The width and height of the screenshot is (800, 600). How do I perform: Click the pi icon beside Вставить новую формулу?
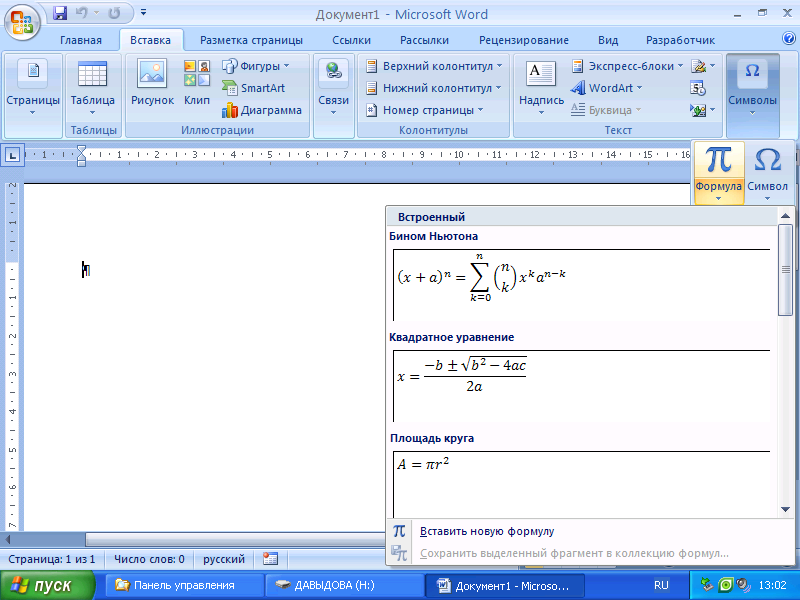(399, 531)
